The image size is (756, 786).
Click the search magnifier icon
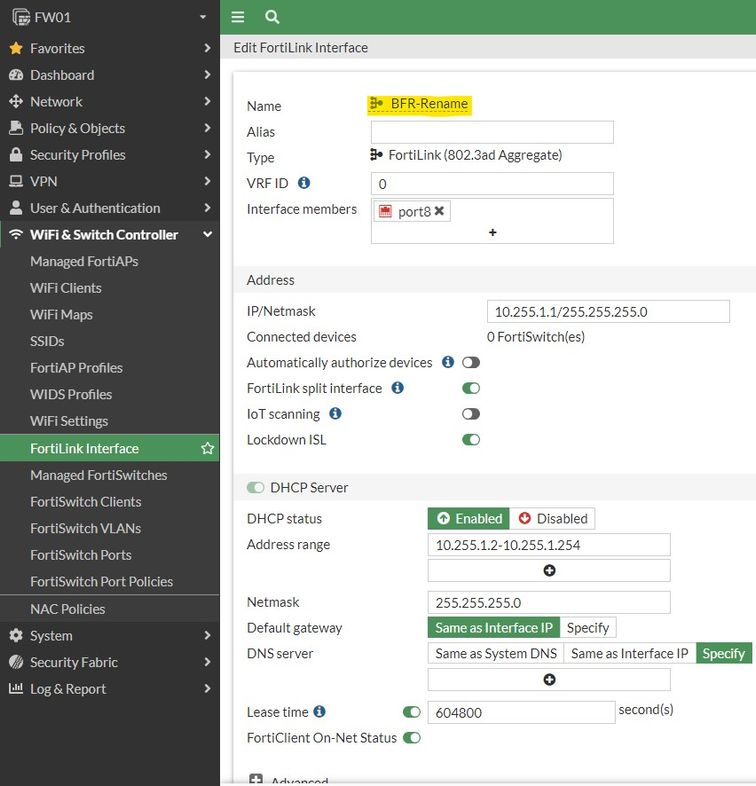(272, 17)
